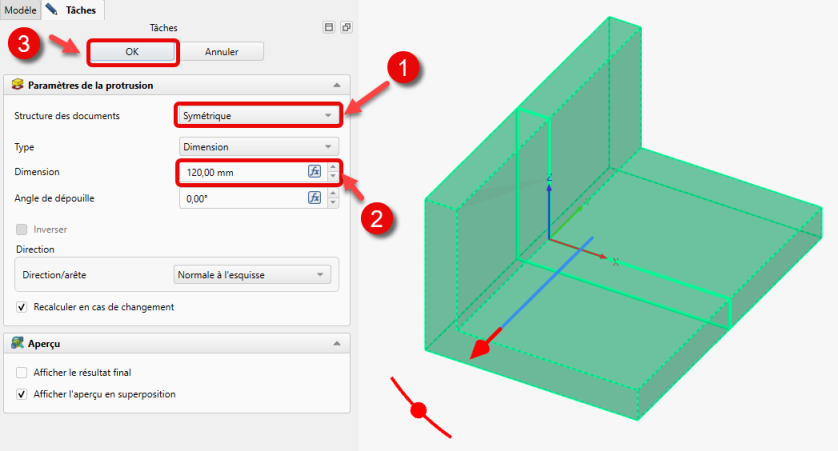Click the Aperçu section icon
The image size is (838, 451).
[x=17, y=344]
